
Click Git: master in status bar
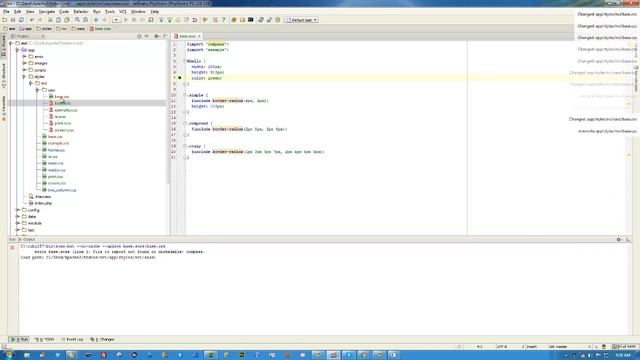(558, 347)
